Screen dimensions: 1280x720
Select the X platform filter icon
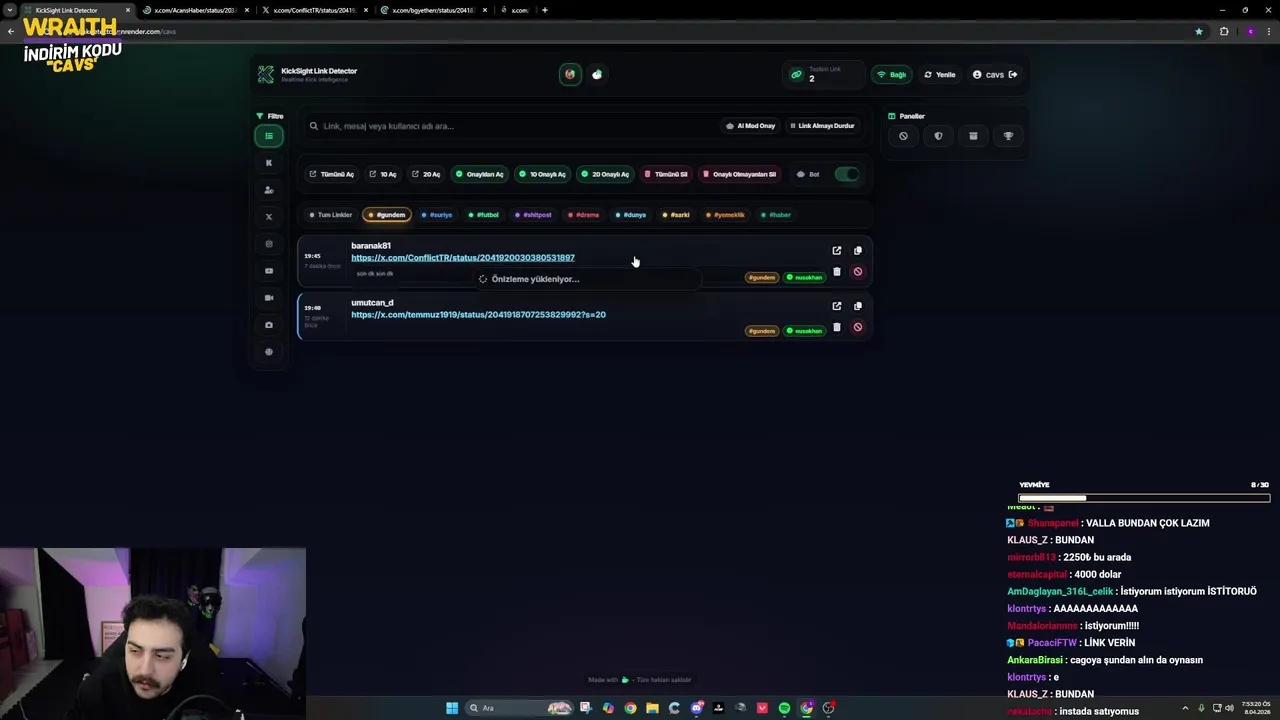coord(268,217)
